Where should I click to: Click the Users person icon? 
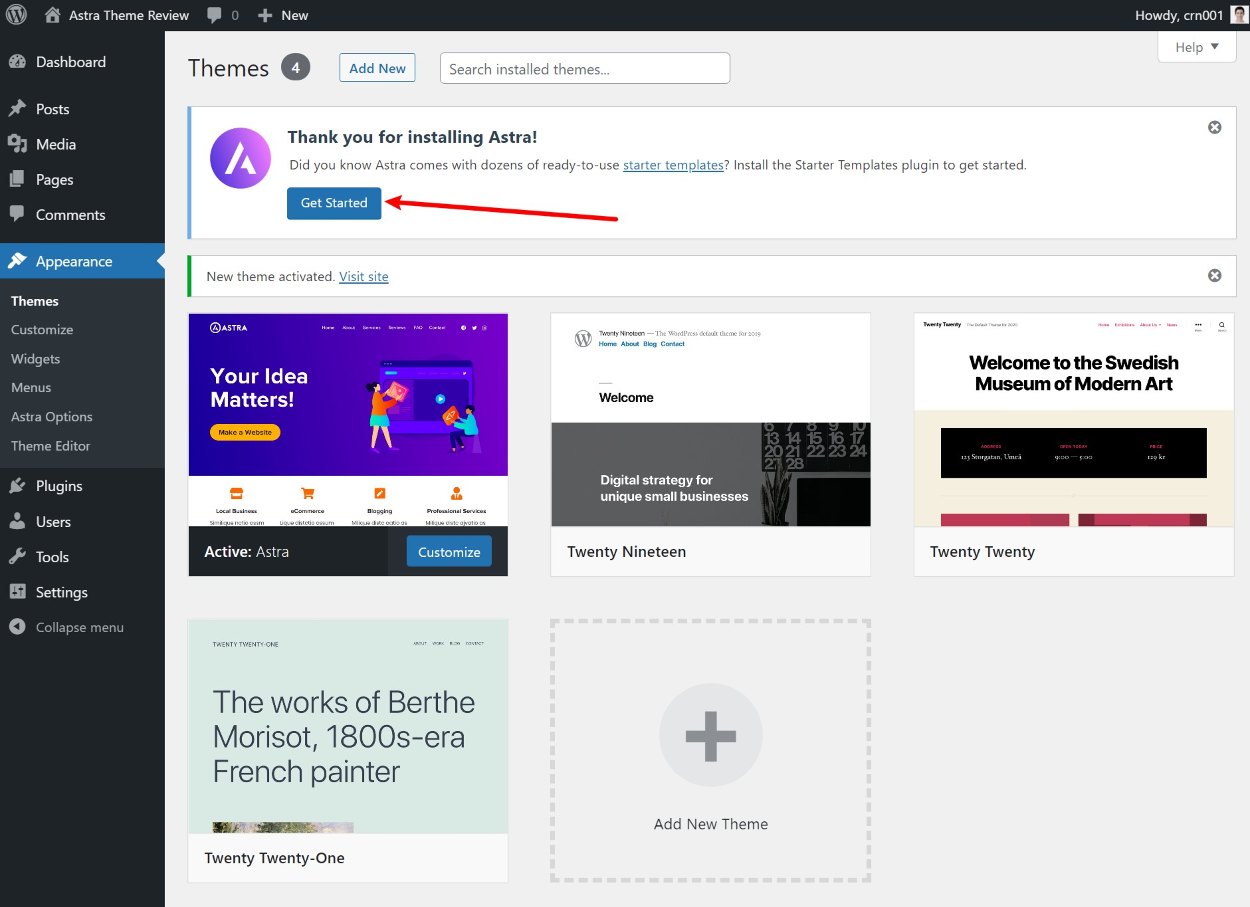click(17, 522)
